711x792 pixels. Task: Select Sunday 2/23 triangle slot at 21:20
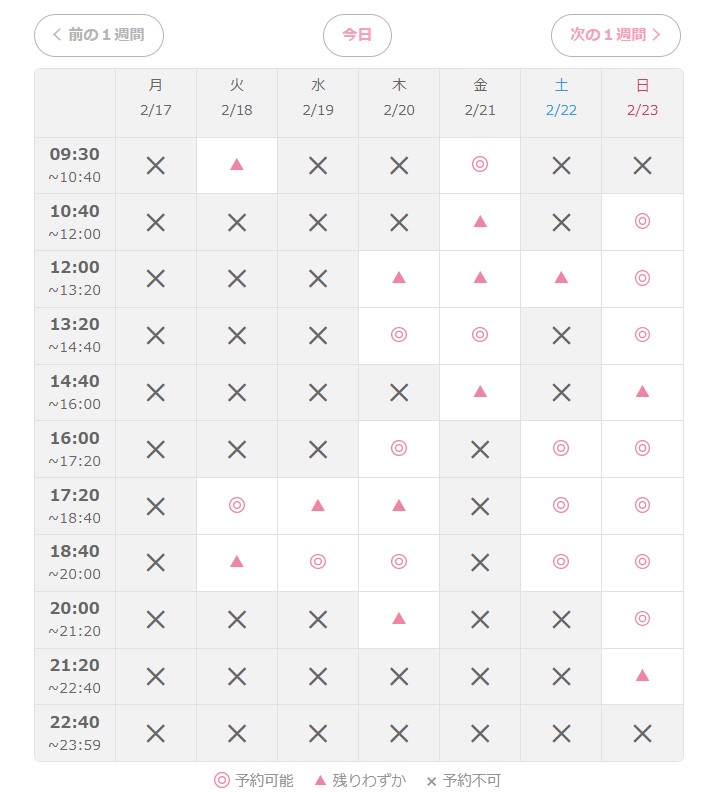(642, 676)
